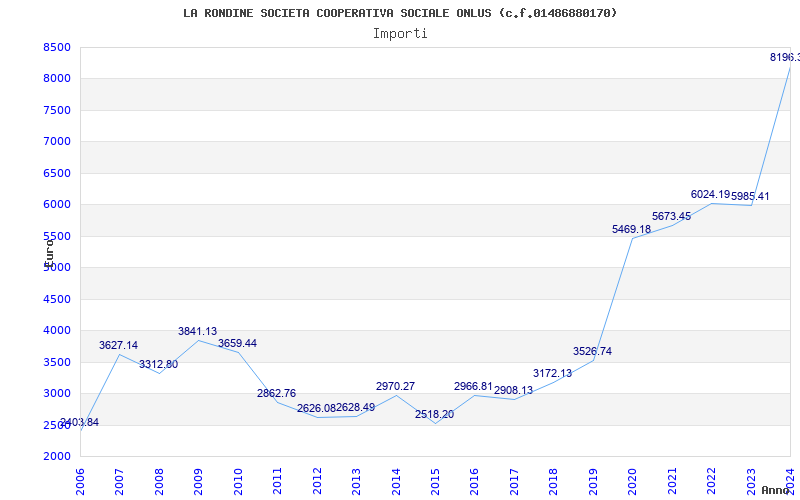Select the 3312.80 data label
Viewport: 800px width, 500px height.
pyautogui.click(x=159, y=364)
